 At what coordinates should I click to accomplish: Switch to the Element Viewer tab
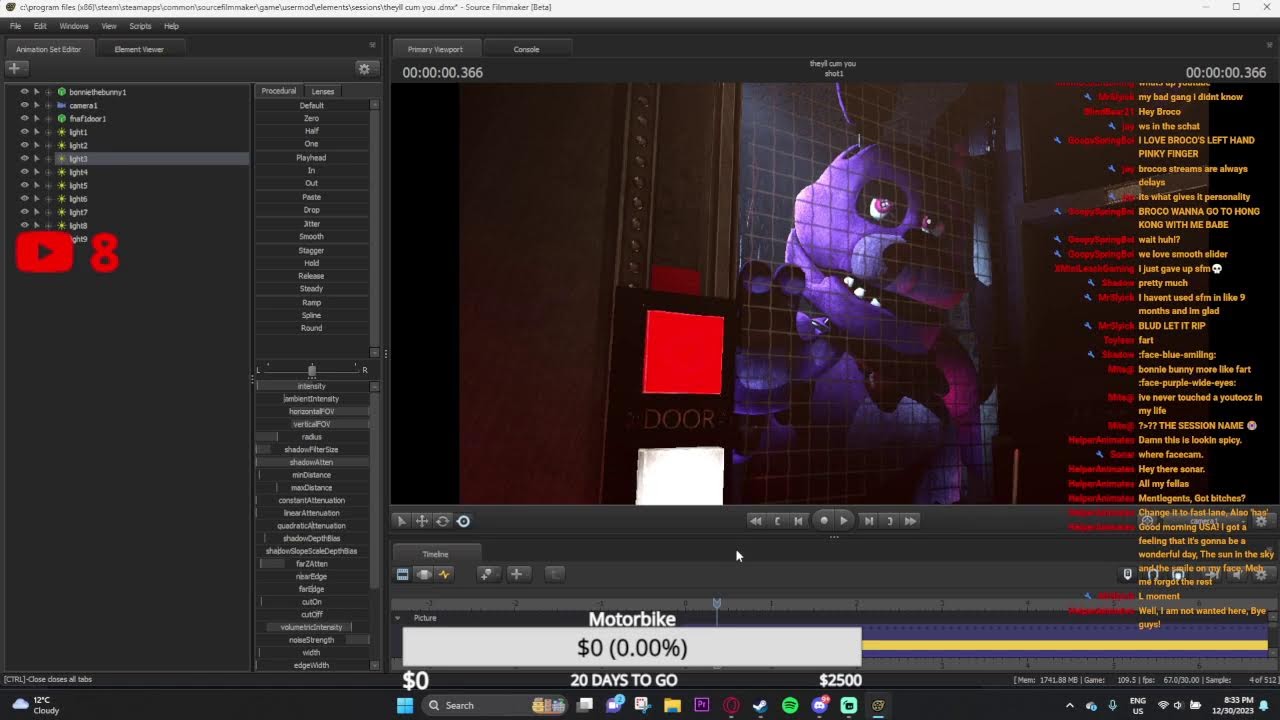tap(139, 49)
